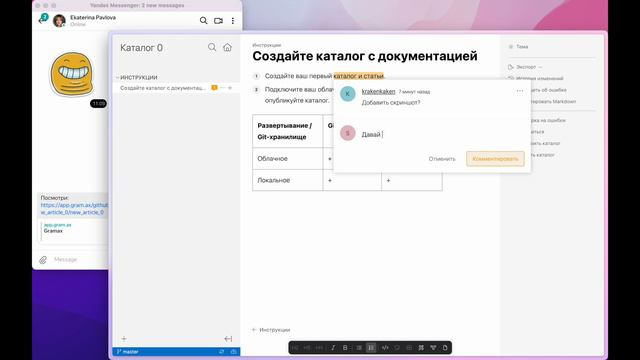640x360 pixels.
Task: Select article Создайте каталог с документац... in tree
Action: click(162, 88)
